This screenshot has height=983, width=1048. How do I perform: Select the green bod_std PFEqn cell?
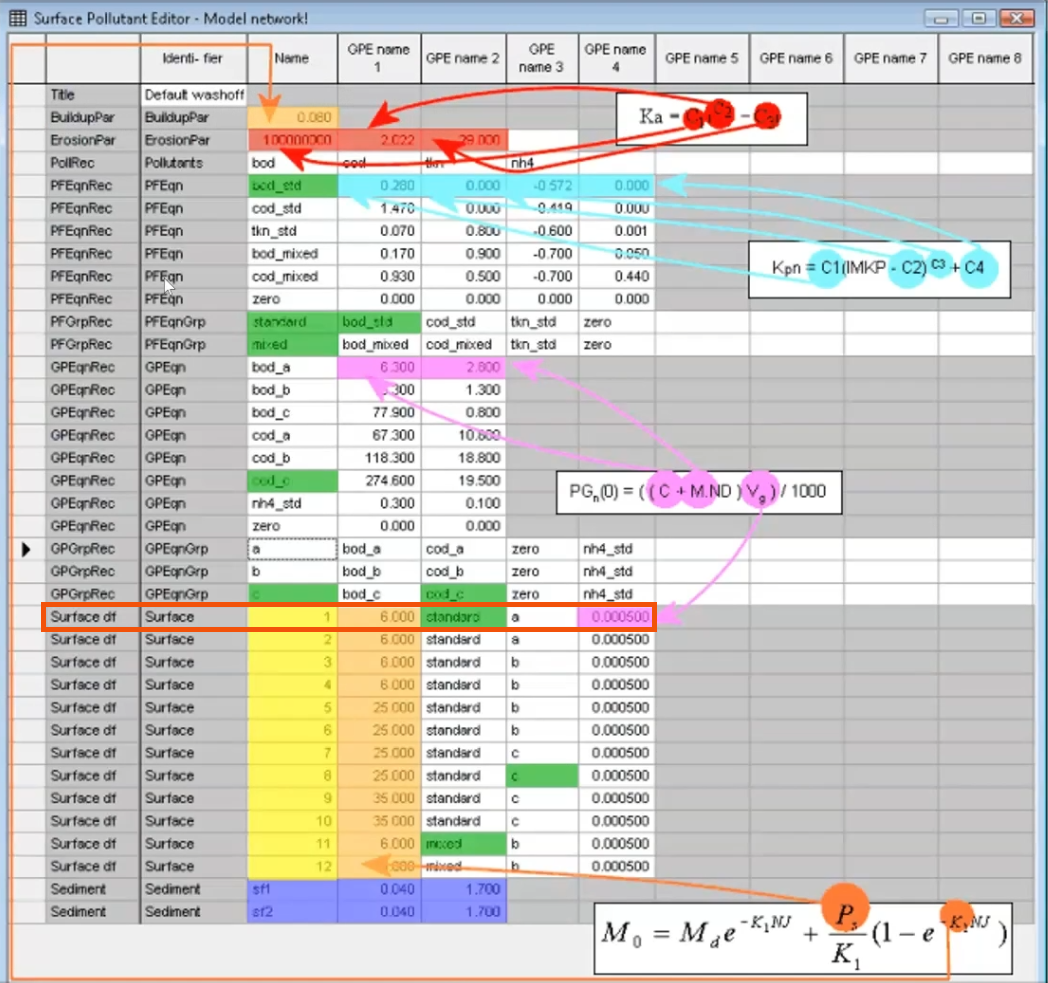tap(292, 185)
